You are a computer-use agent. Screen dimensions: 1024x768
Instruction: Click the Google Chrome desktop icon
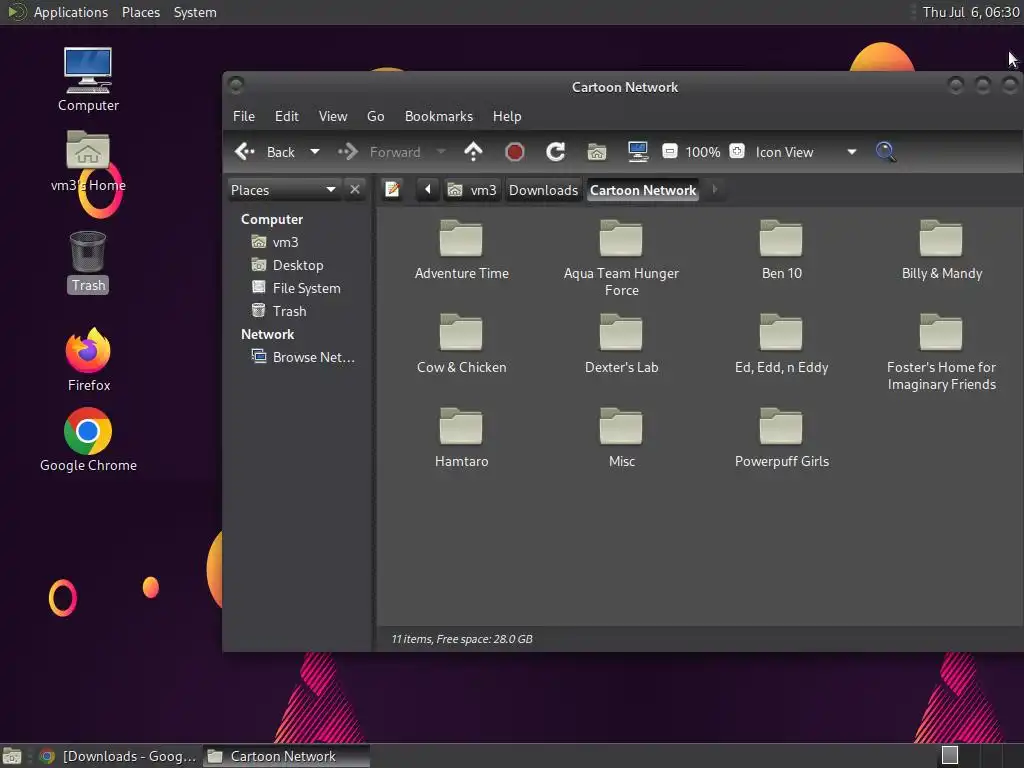(88, 440)
